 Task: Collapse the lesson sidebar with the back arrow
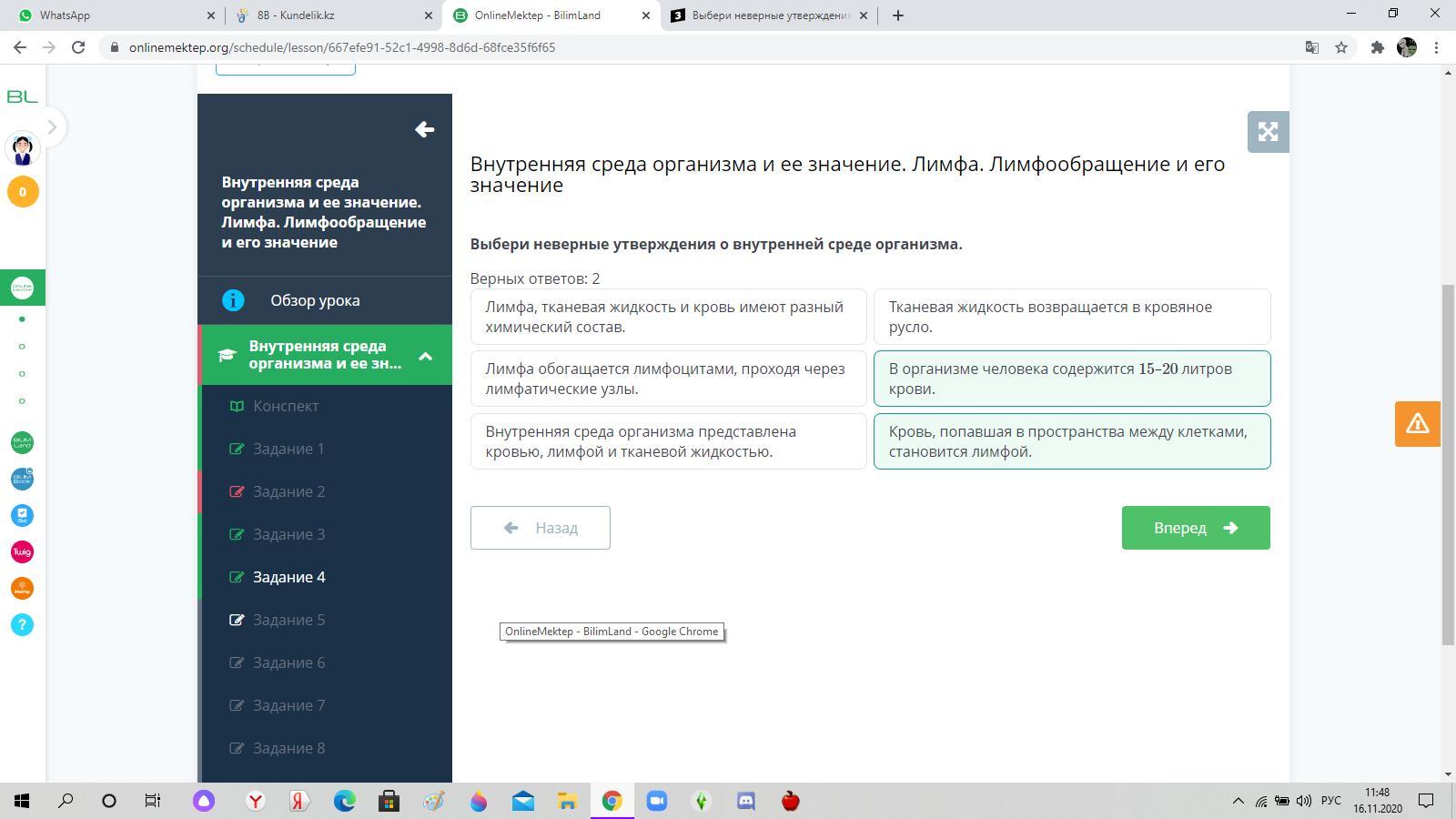click(x=424, y=129)
